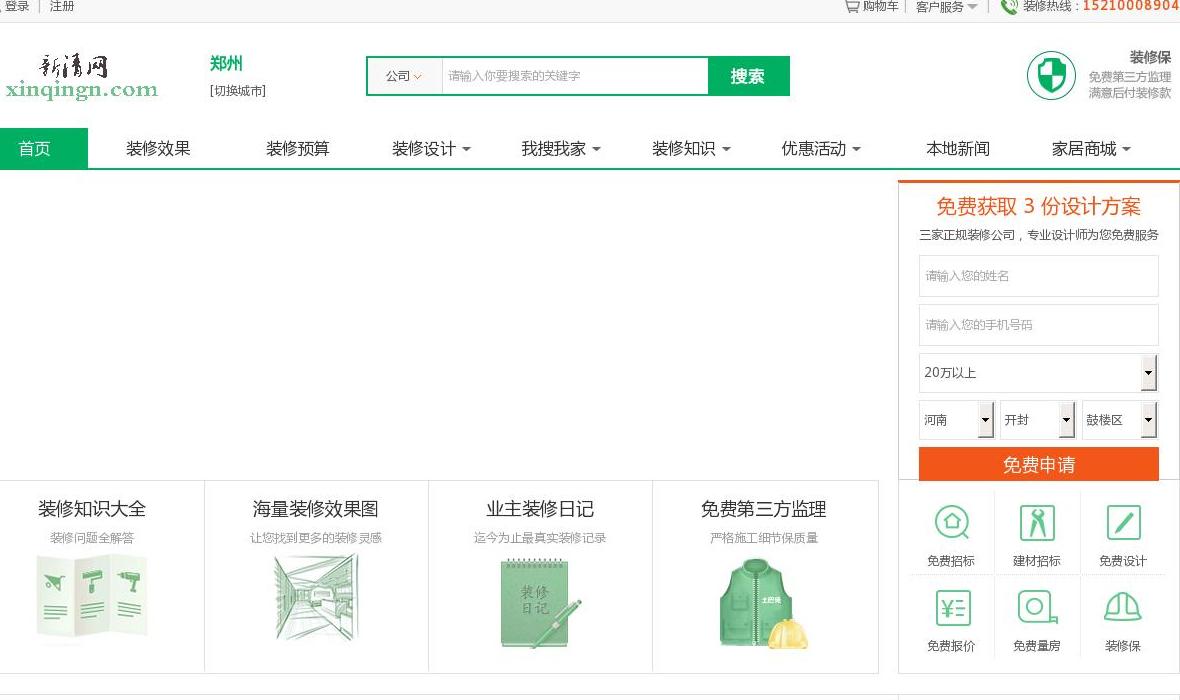This screenshot has width=1180, height=700.
Task: Open the 建材招标 tools icon
Action: 1037,522
